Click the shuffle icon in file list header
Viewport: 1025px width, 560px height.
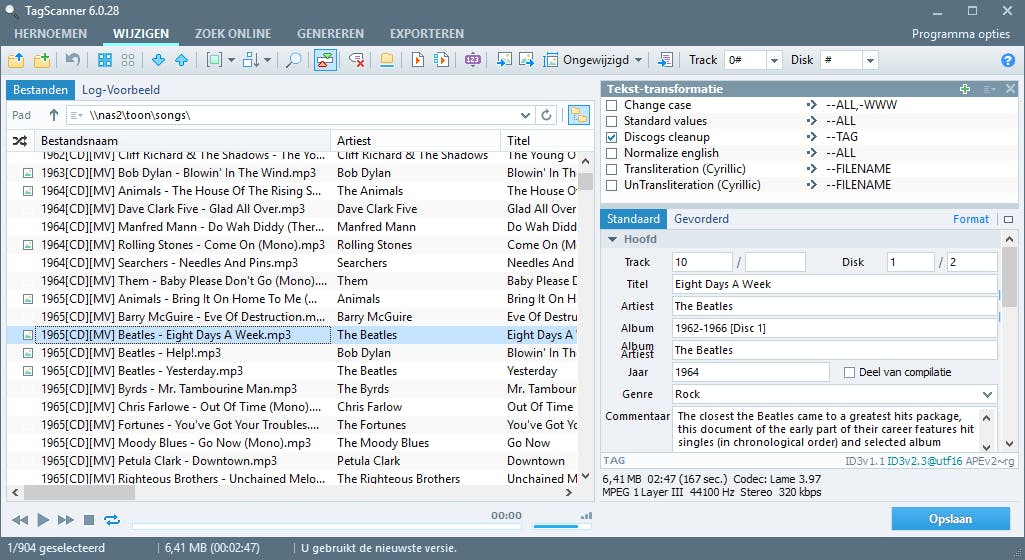point(20,140)
